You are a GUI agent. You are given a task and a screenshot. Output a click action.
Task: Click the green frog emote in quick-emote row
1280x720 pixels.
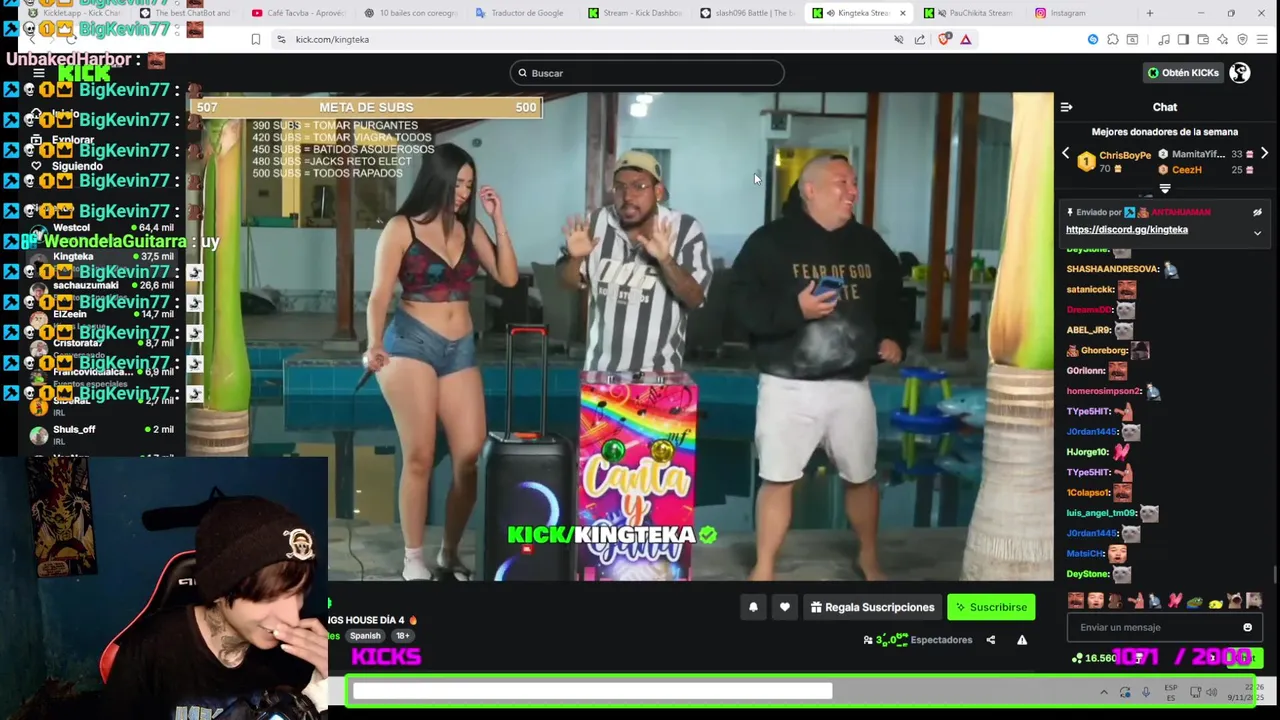[x=1195, y=602]
